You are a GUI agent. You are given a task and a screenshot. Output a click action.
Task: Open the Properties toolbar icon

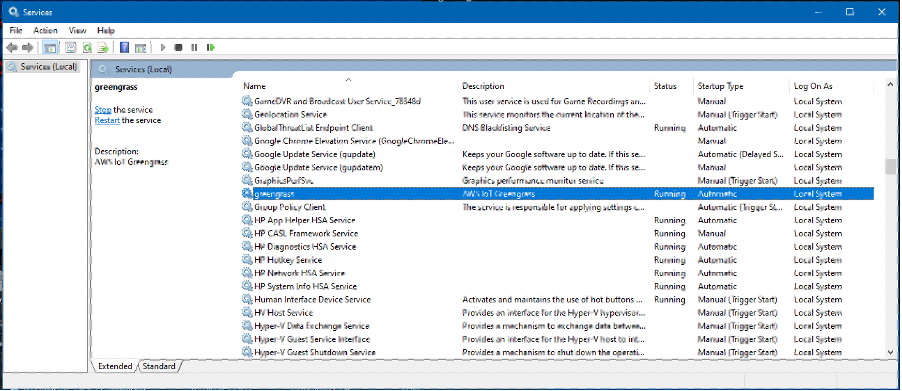pyautogui.click(x=71, y=47)
